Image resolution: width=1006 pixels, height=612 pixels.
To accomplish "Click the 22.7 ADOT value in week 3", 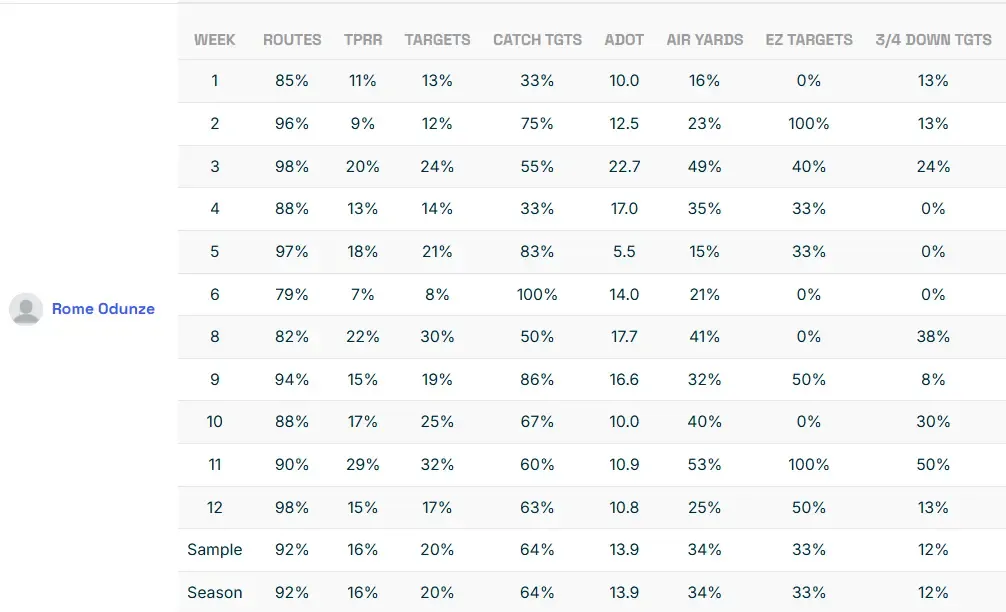I will (624, 167).
